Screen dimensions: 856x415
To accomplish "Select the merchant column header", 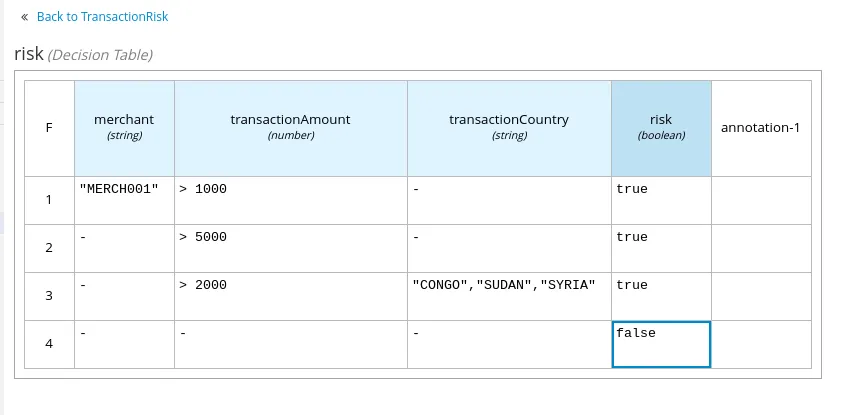I will (124, 128).
